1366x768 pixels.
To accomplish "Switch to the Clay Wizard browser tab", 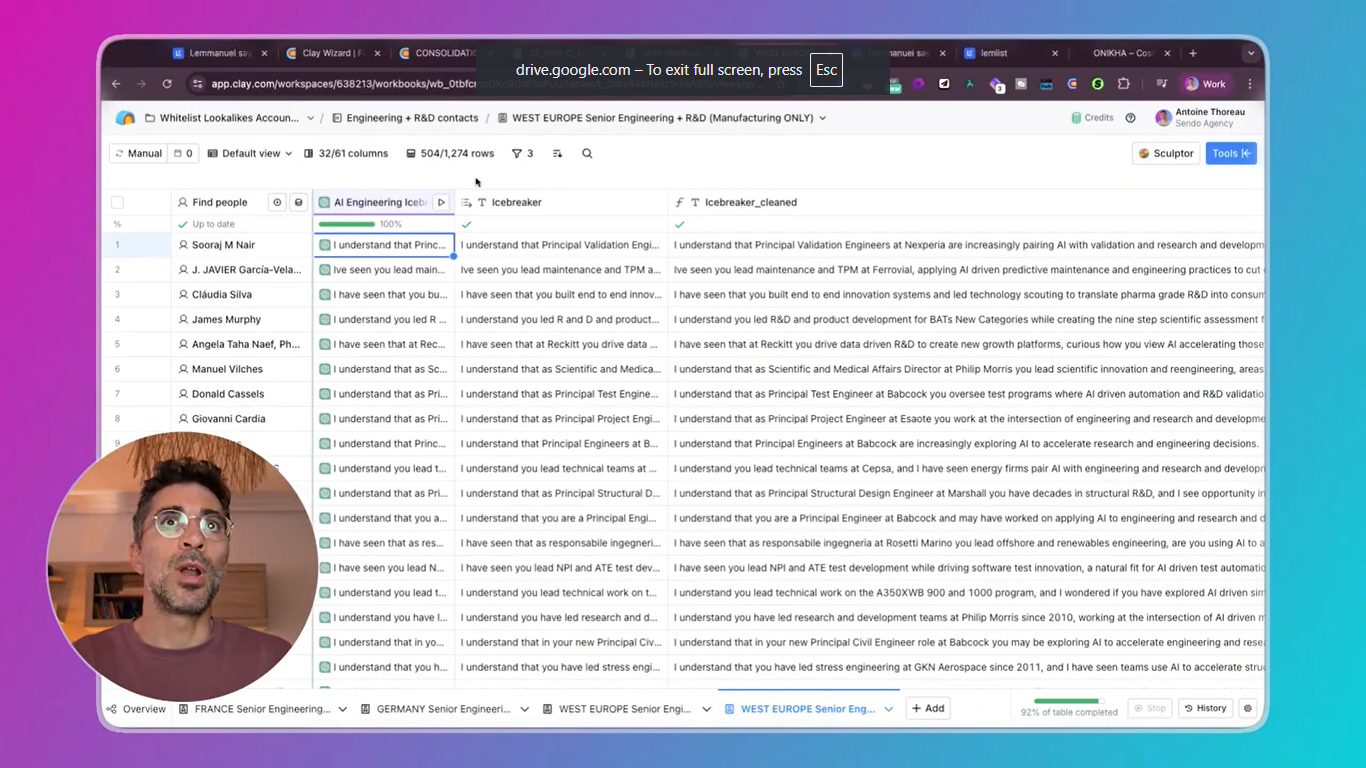I will click(332, 53).
